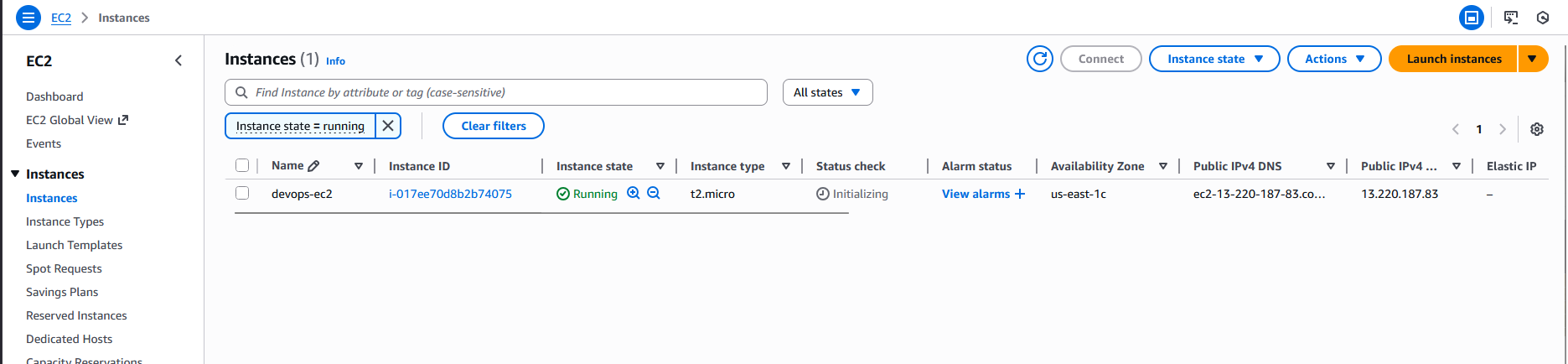Image resolution: width=1568 pixels, height=364 pixels.
Task: Collapse the EC2 side navigation panel
Action: 179,60
